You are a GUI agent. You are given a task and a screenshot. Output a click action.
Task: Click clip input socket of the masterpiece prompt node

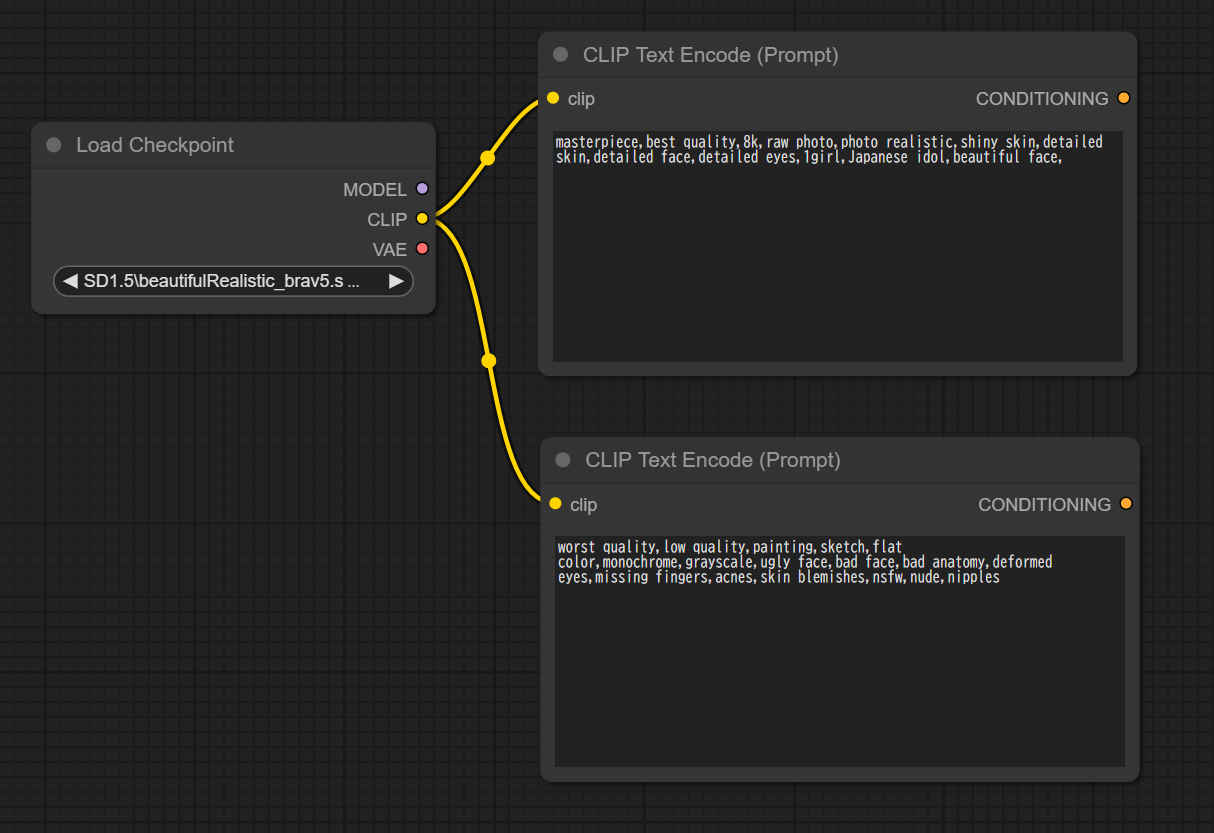point(553,98)
